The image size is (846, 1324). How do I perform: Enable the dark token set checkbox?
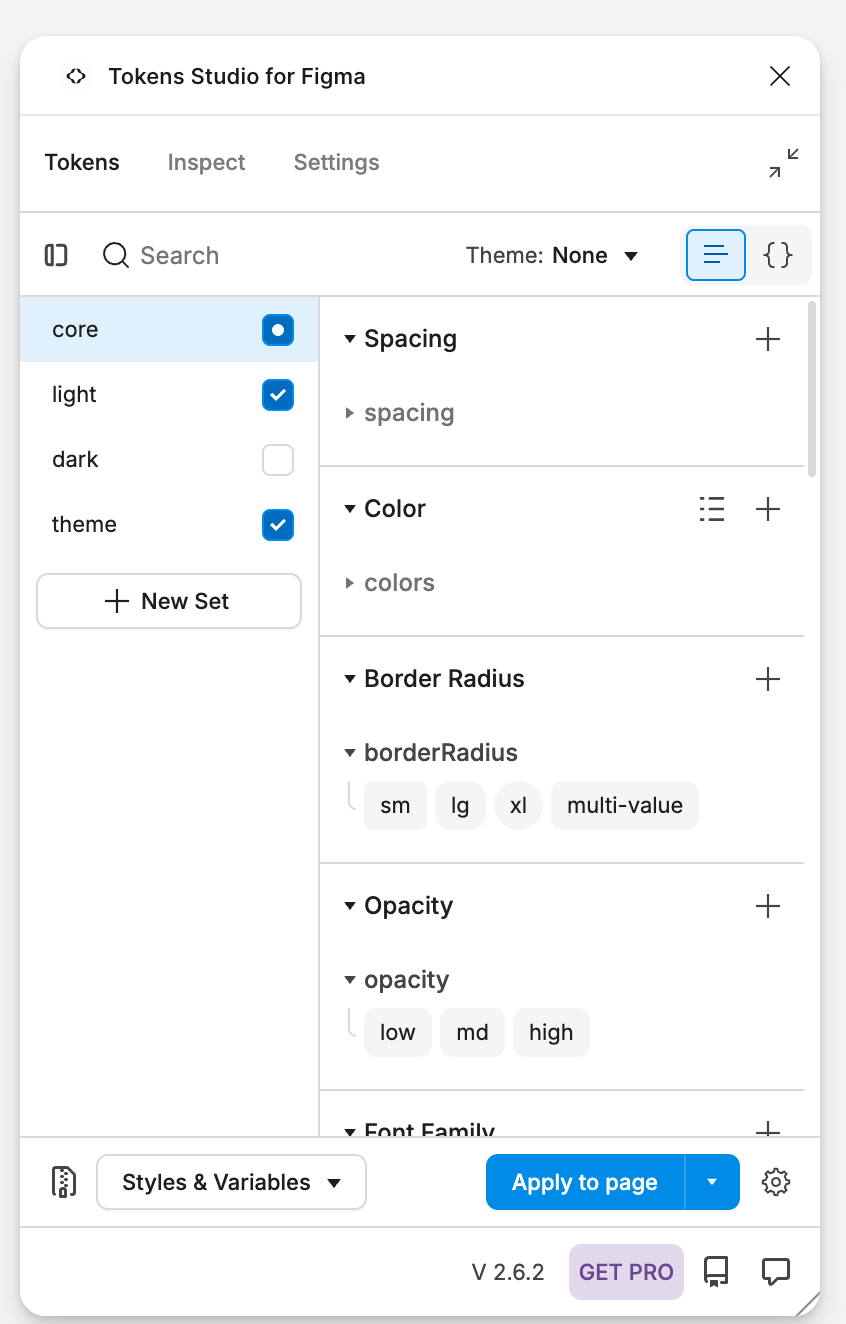[x=277, y=460]
